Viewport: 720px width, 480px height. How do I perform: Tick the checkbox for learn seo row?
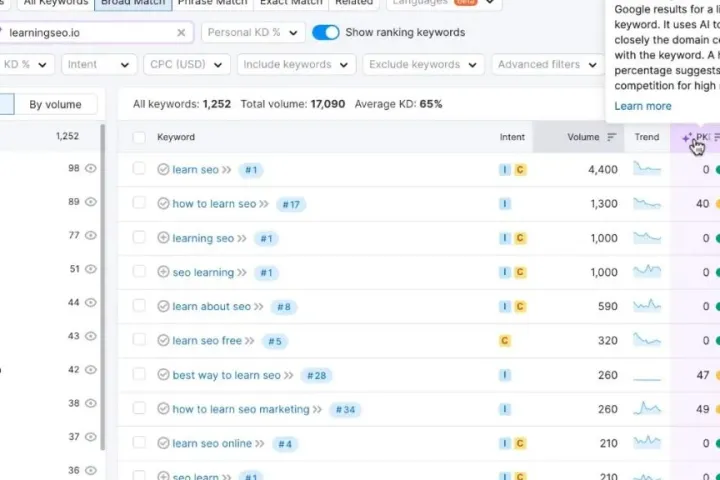click(x=139, y=169)
